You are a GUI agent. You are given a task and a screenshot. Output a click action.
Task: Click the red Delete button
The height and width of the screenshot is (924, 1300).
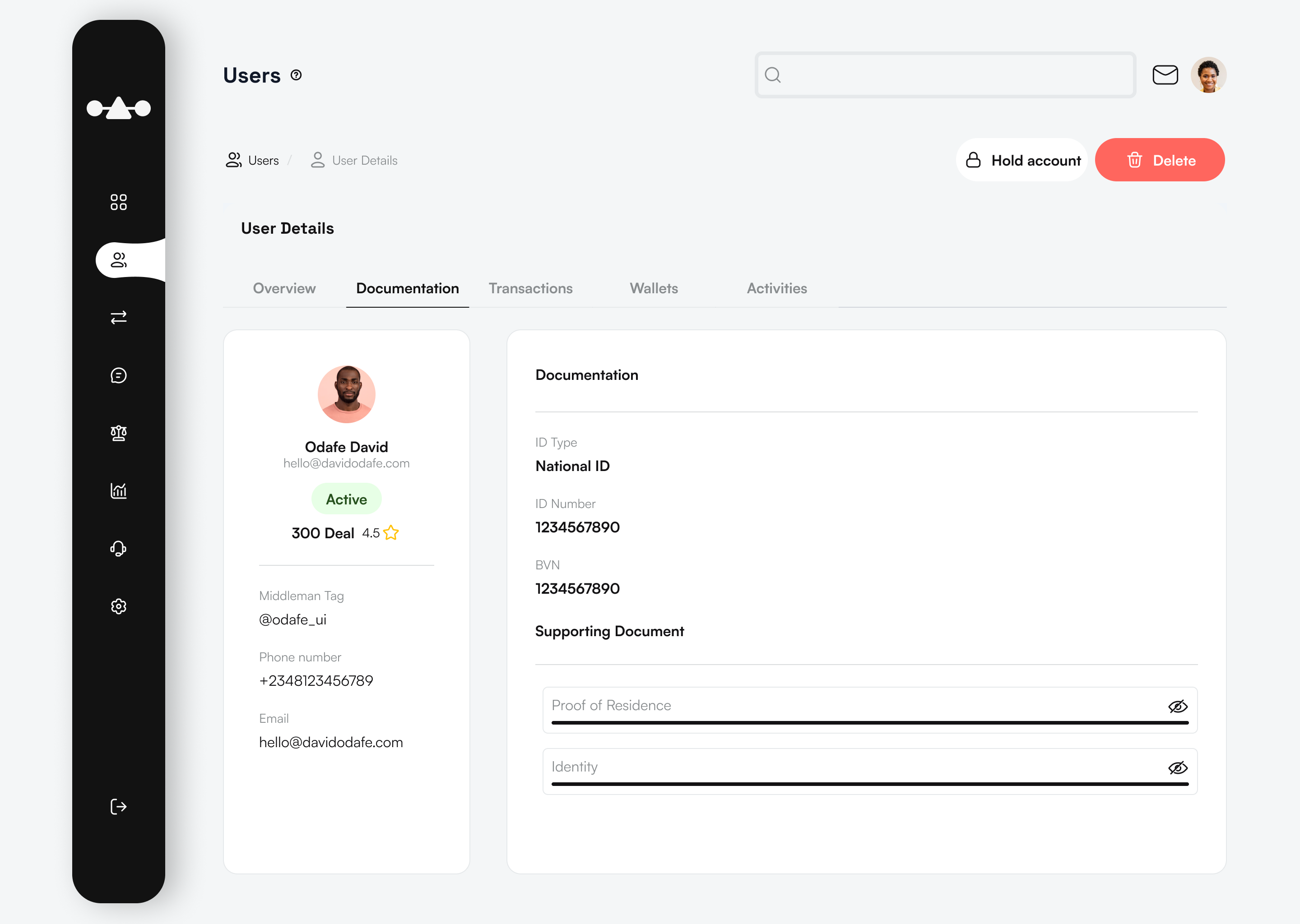pyautogui.click(x=1160, y=160)
